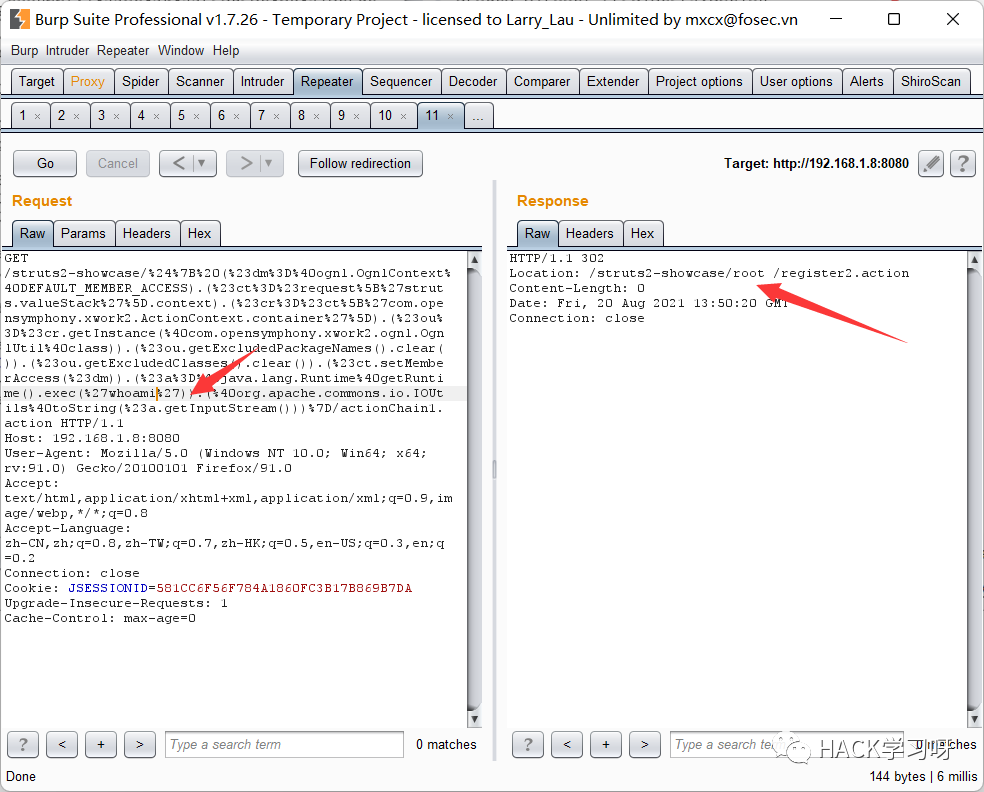Click the edit target pencil icon
Screen dimensions: 984x792
click(x=931, y=164)
